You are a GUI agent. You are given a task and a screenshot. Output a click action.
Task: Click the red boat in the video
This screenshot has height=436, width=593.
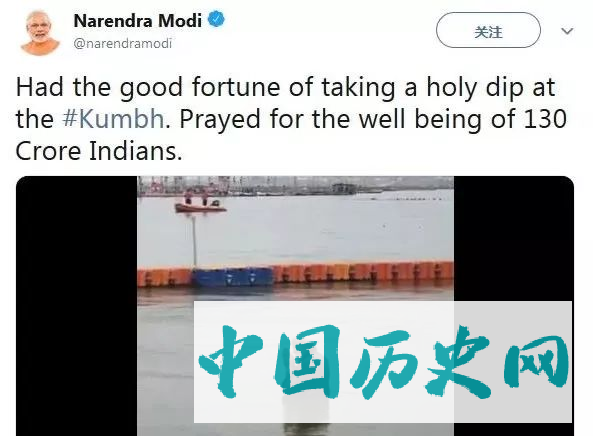pyautogui.click(x=200, y=205)
